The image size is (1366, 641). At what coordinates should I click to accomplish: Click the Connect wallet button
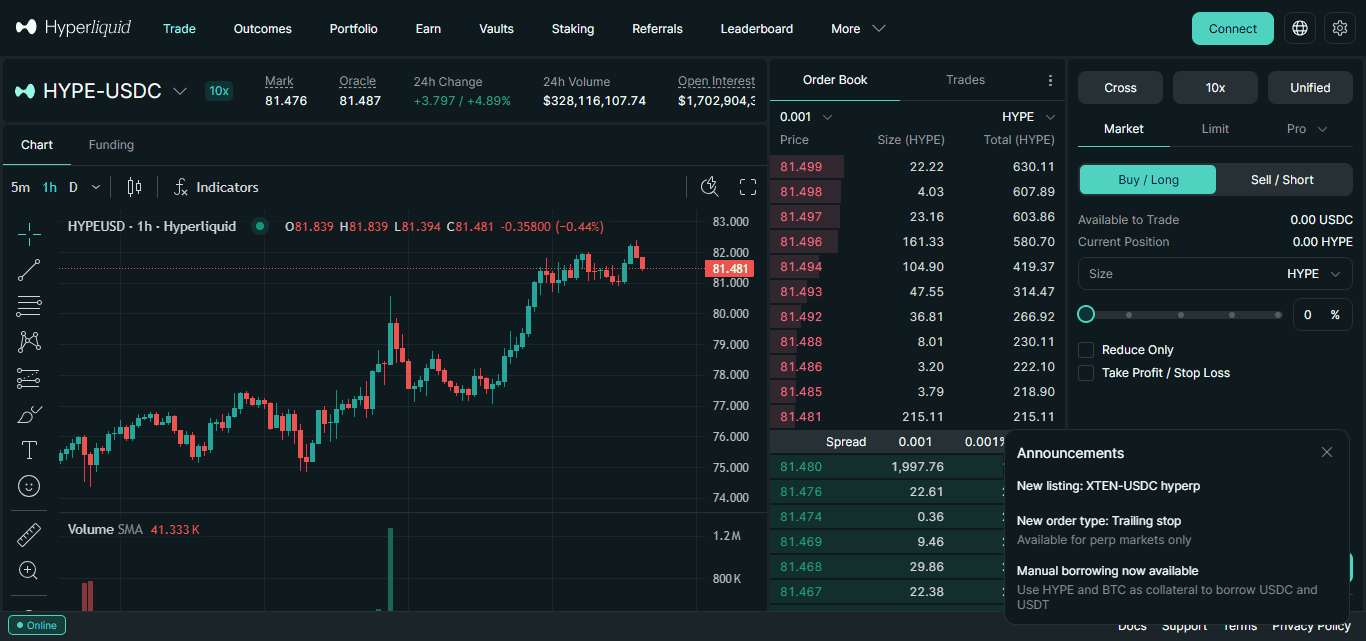(1233, 29)
